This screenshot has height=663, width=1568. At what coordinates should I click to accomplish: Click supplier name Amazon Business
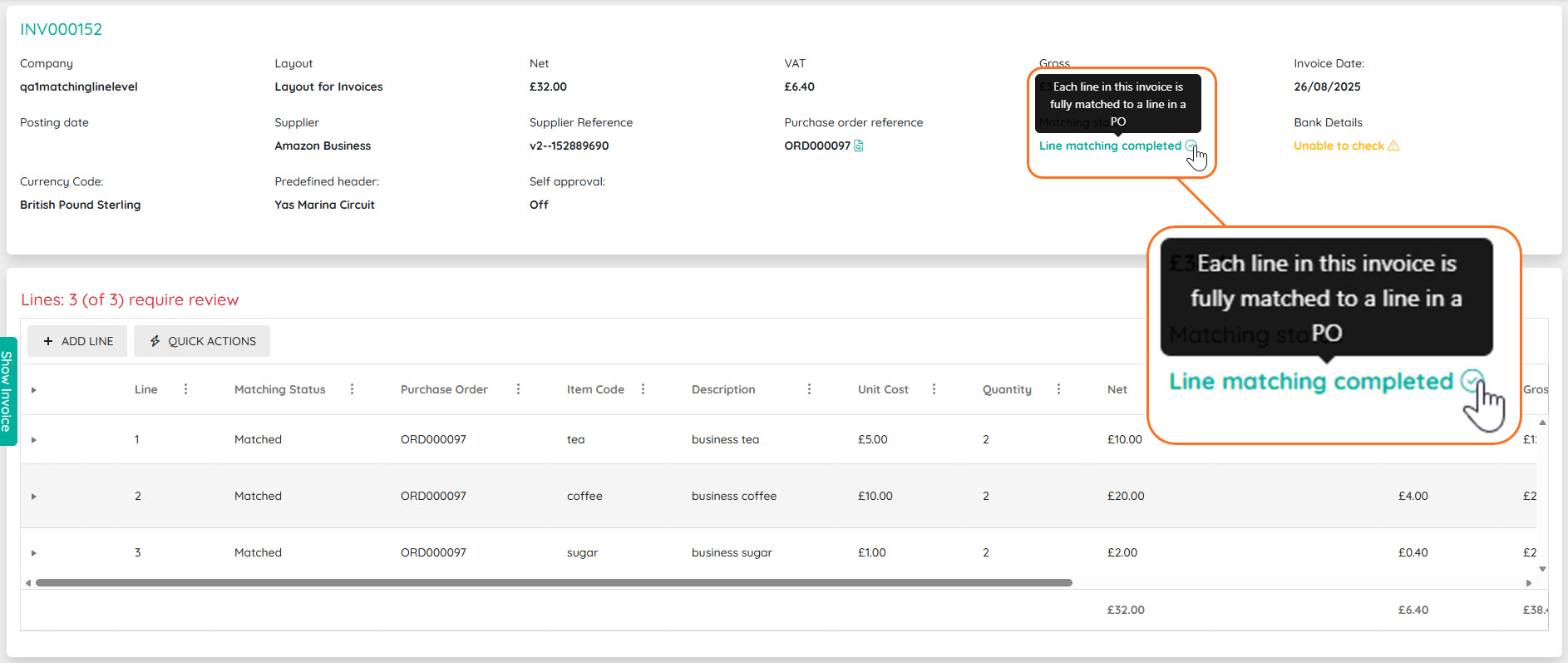pos(323,146)
